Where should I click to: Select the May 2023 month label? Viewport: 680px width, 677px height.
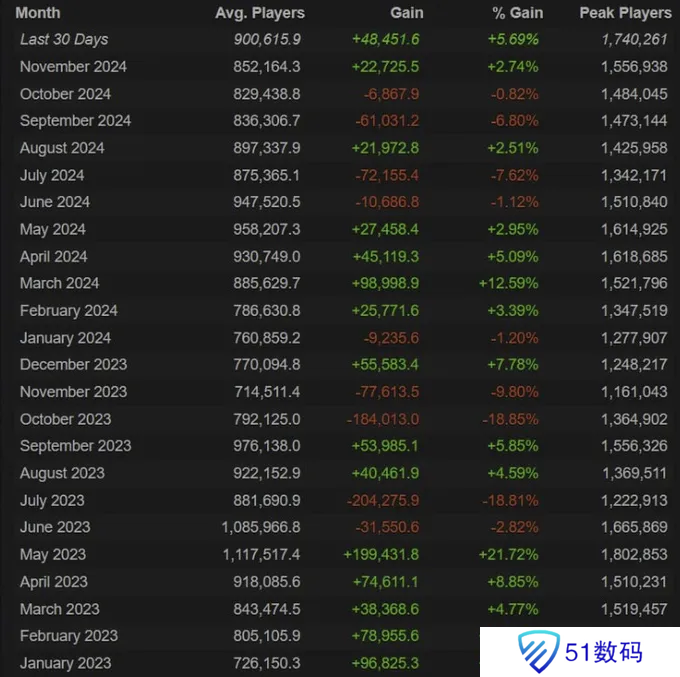[x=53, y=554]
